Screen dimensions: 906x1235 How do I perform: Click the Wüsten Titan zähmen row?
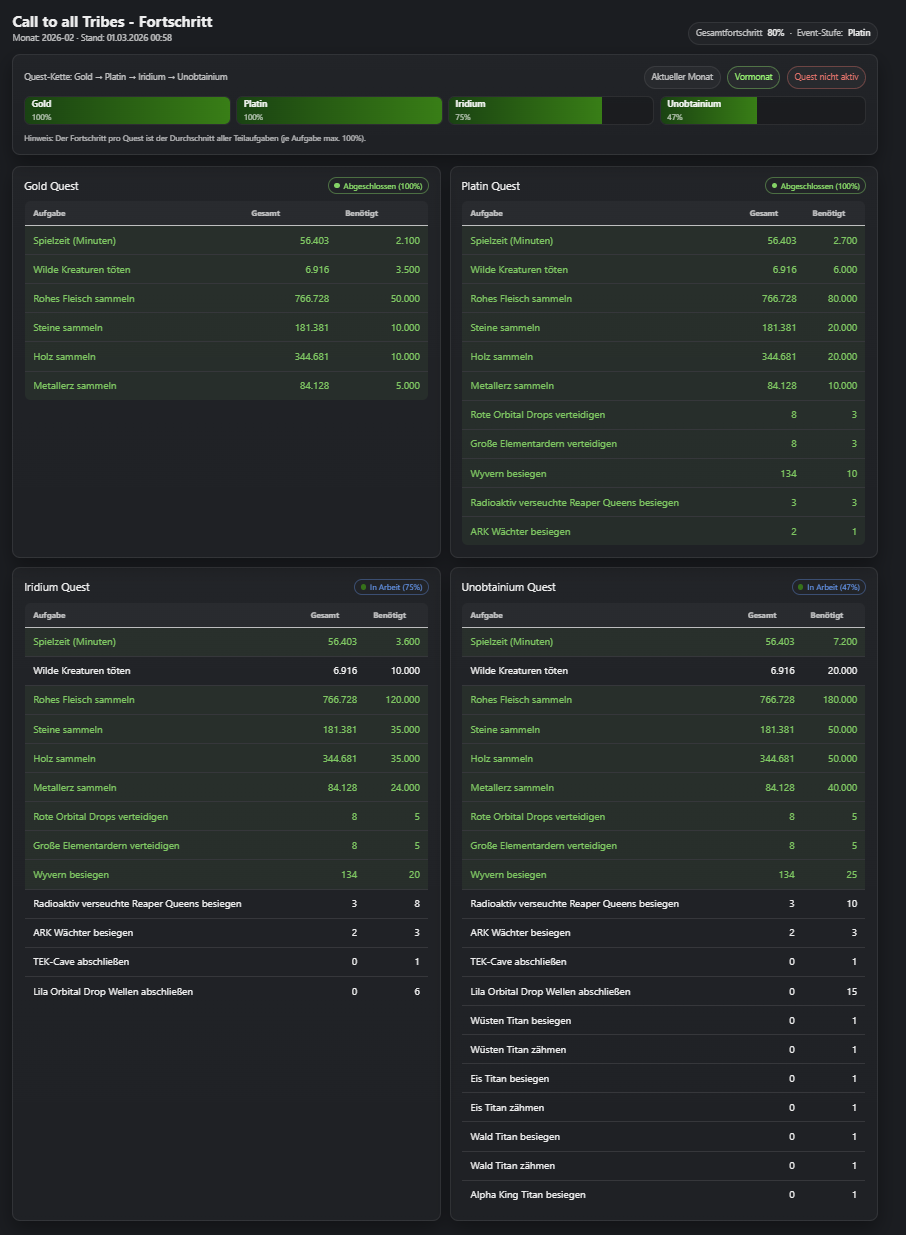click(x=663, y=1050)
